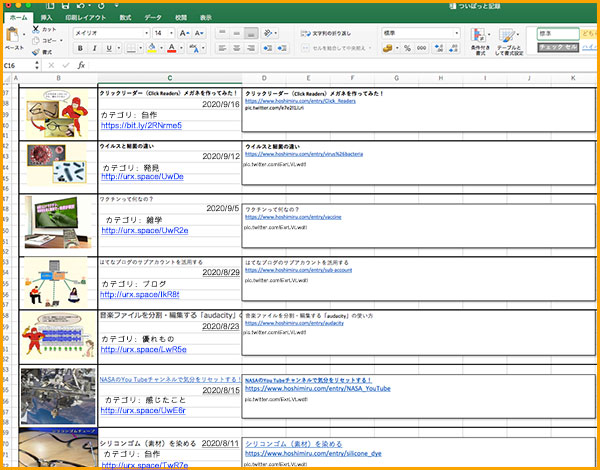Click the format as table icon
Image resolution: width=600 pixels, height=470 pixels.
(507, 36)
